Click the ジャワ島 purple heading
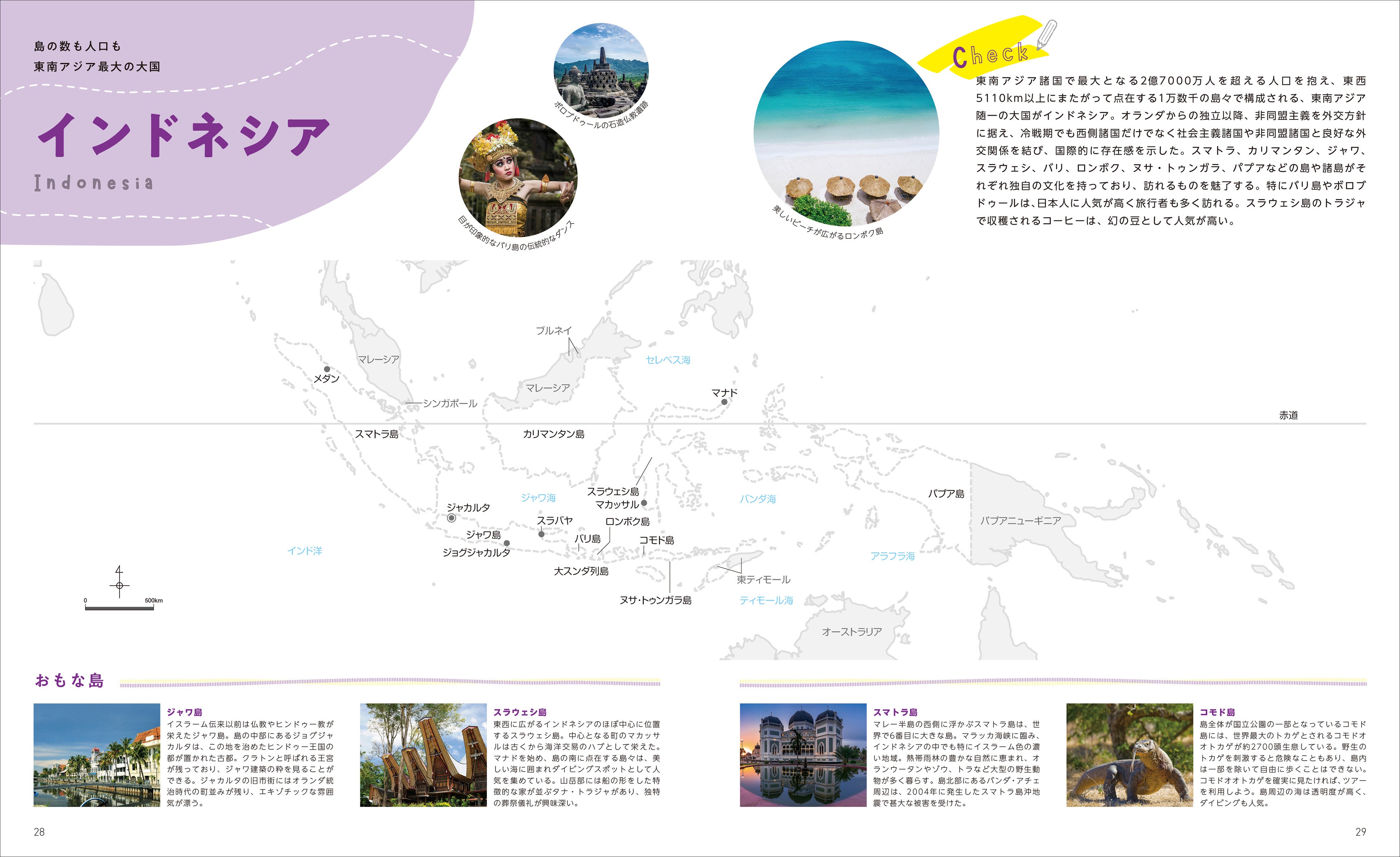The width and height of the screenshot is (1400, 857). 184,712
